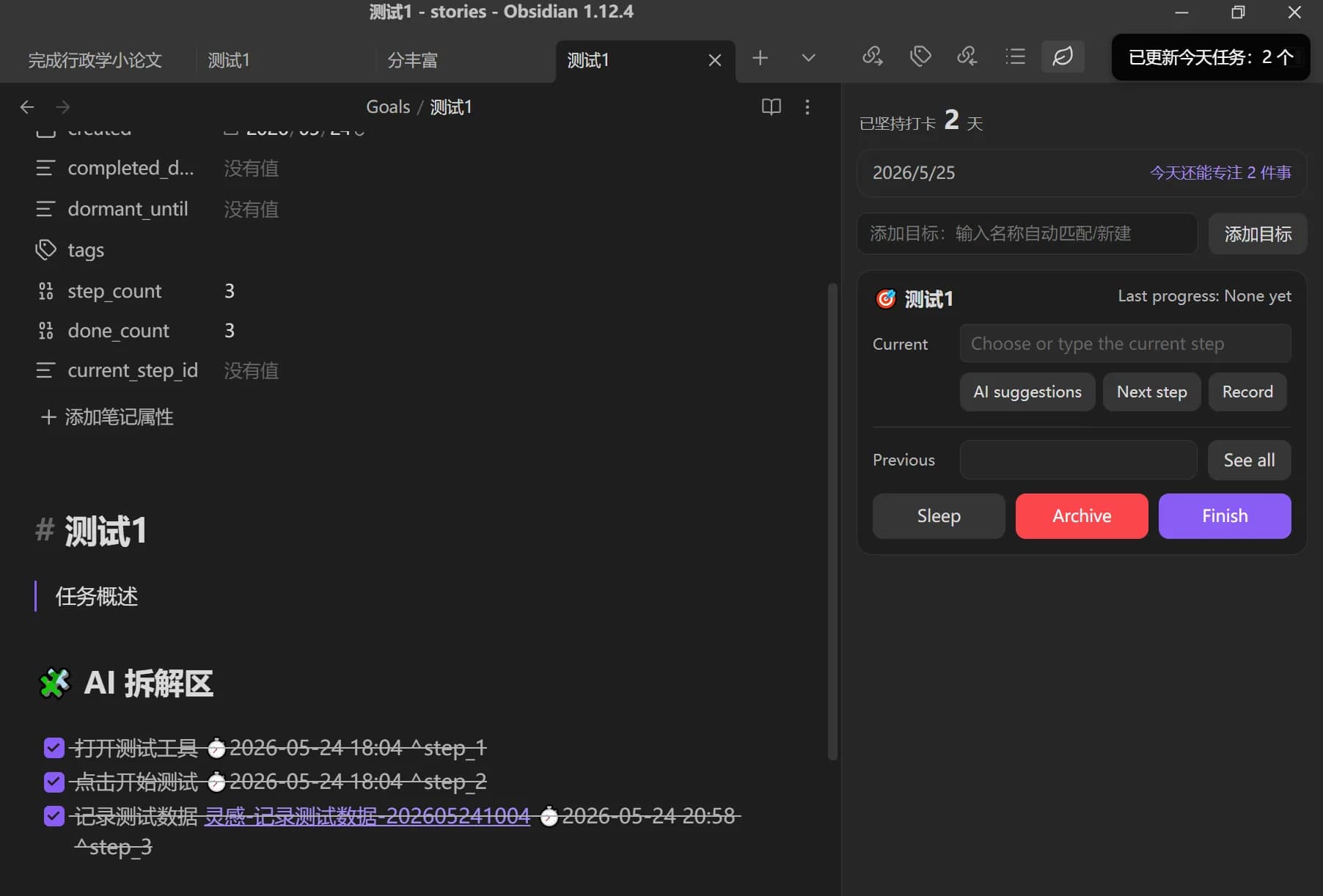Click the dormant_until property icon
This screenshot has width=1323, height=896.
[45, 210]
